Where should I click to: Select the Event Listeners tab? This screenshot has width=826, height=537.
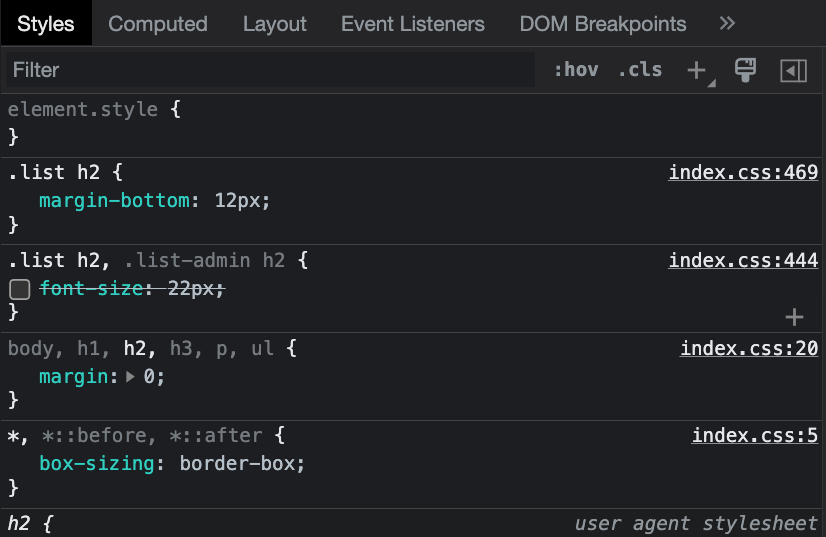pos(412,24)
